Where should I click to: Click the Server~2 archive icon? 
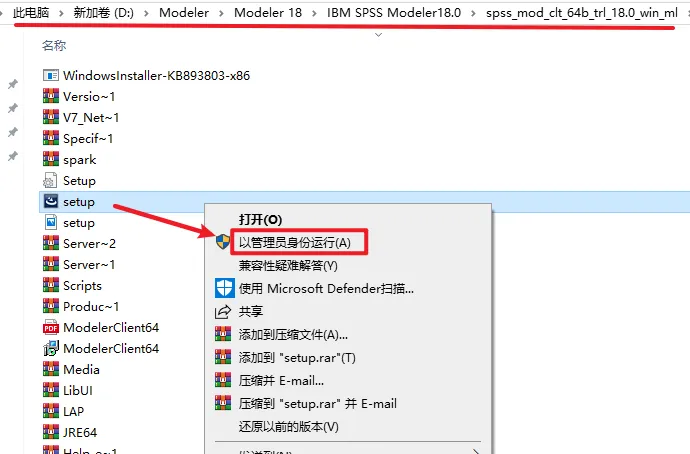51,243
